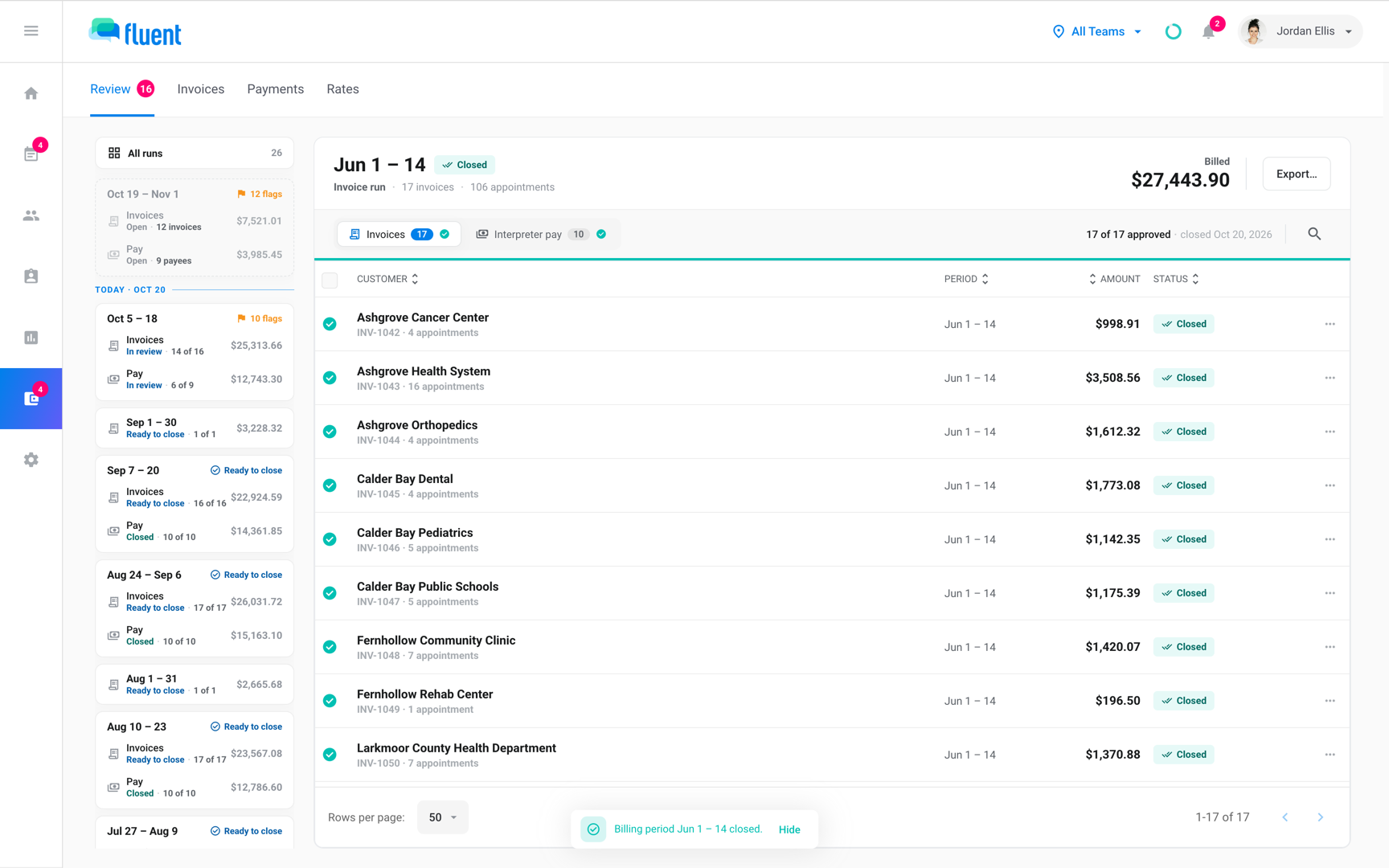Open the settings gear sidebar icon

click(x=31, y=460)
